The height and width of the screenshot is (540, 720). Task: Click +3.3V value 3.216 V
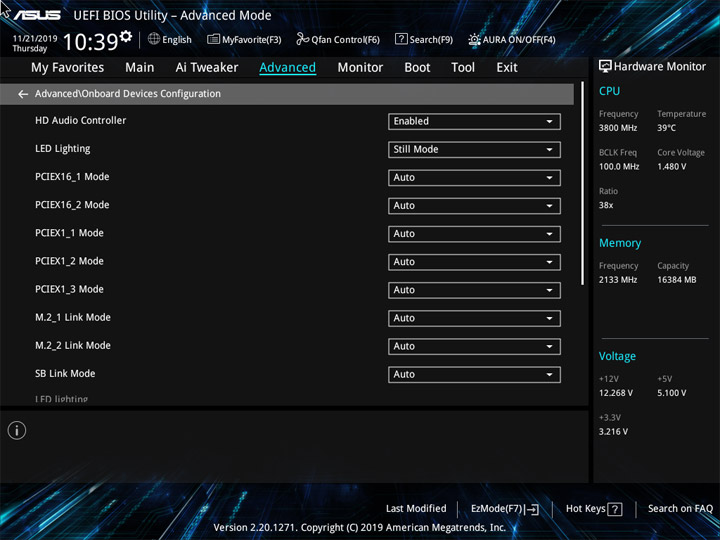point(613,432)
